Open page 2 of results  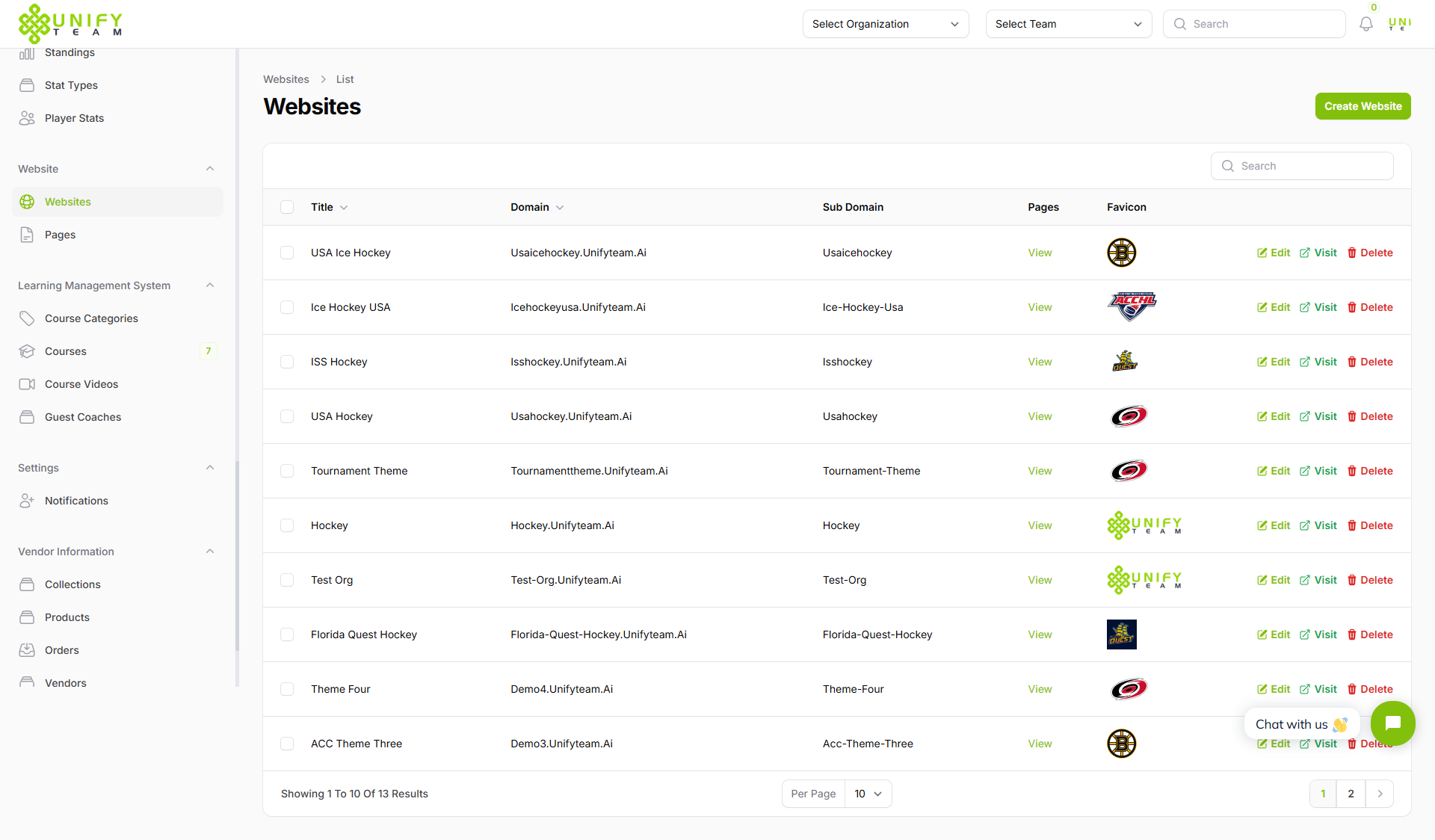tap(1351, 794)
